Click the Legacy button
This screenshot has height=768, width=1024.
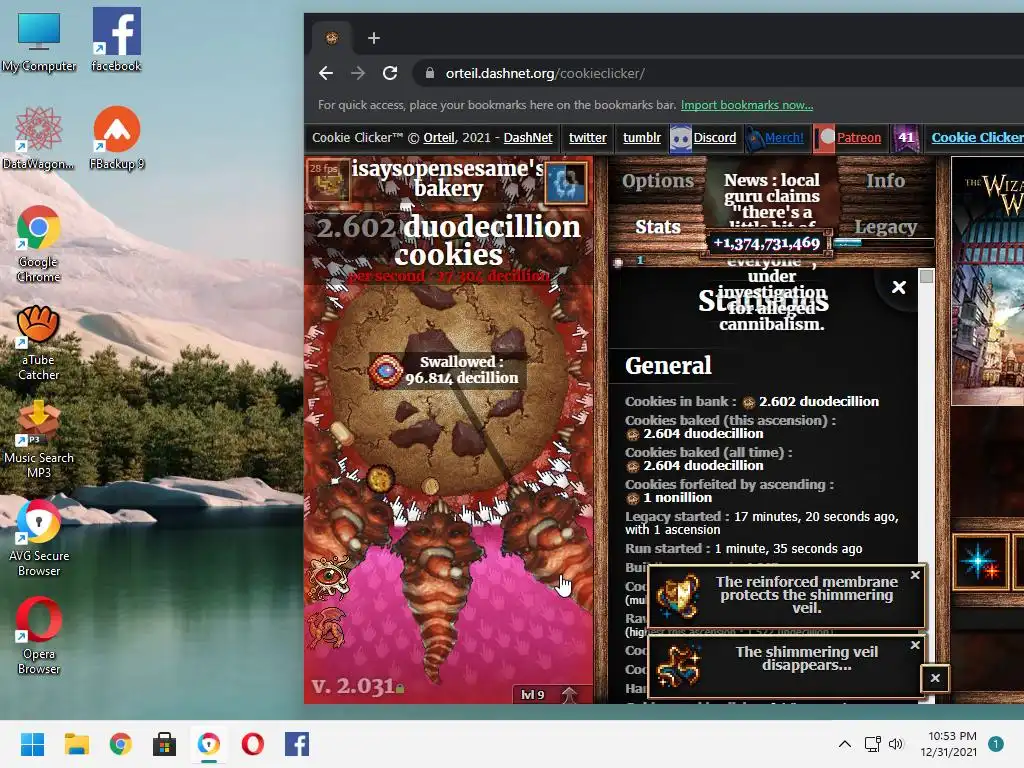tap(886, 227)
